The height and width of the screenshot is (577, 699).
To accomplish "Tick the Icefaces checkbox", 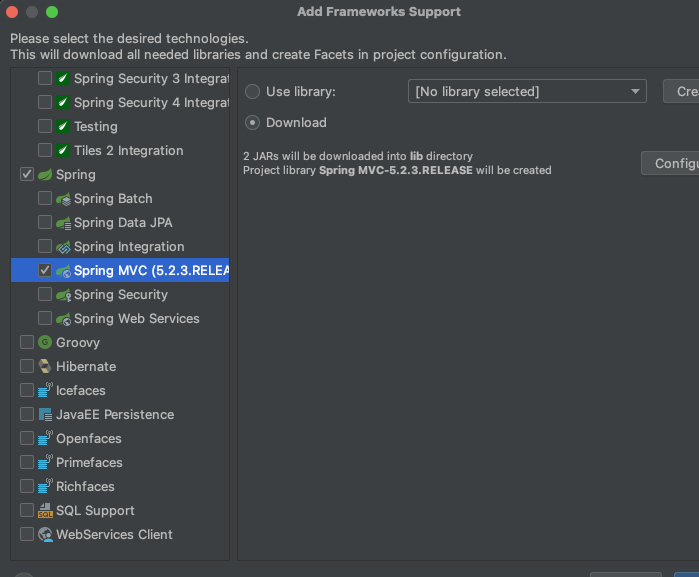I will (27, 391).
